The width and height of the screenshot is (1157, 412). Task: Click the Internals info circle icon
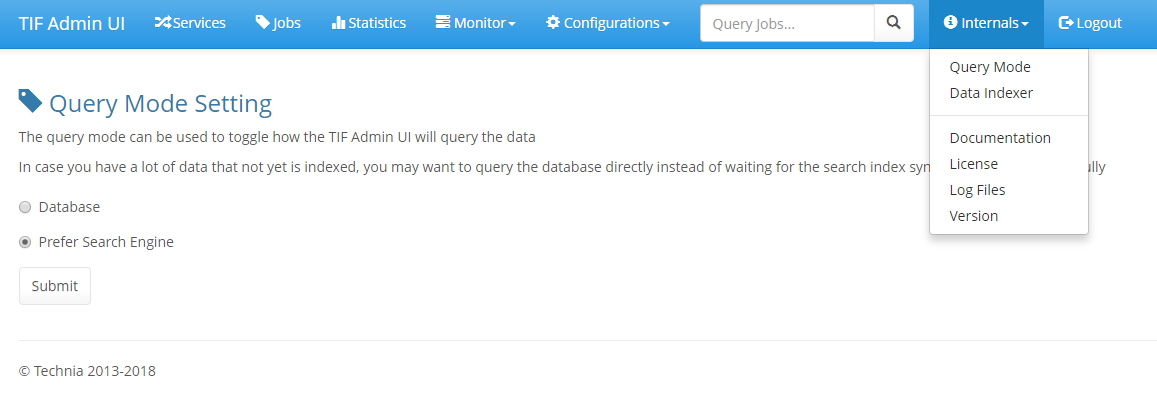click(x=950, y=23)
